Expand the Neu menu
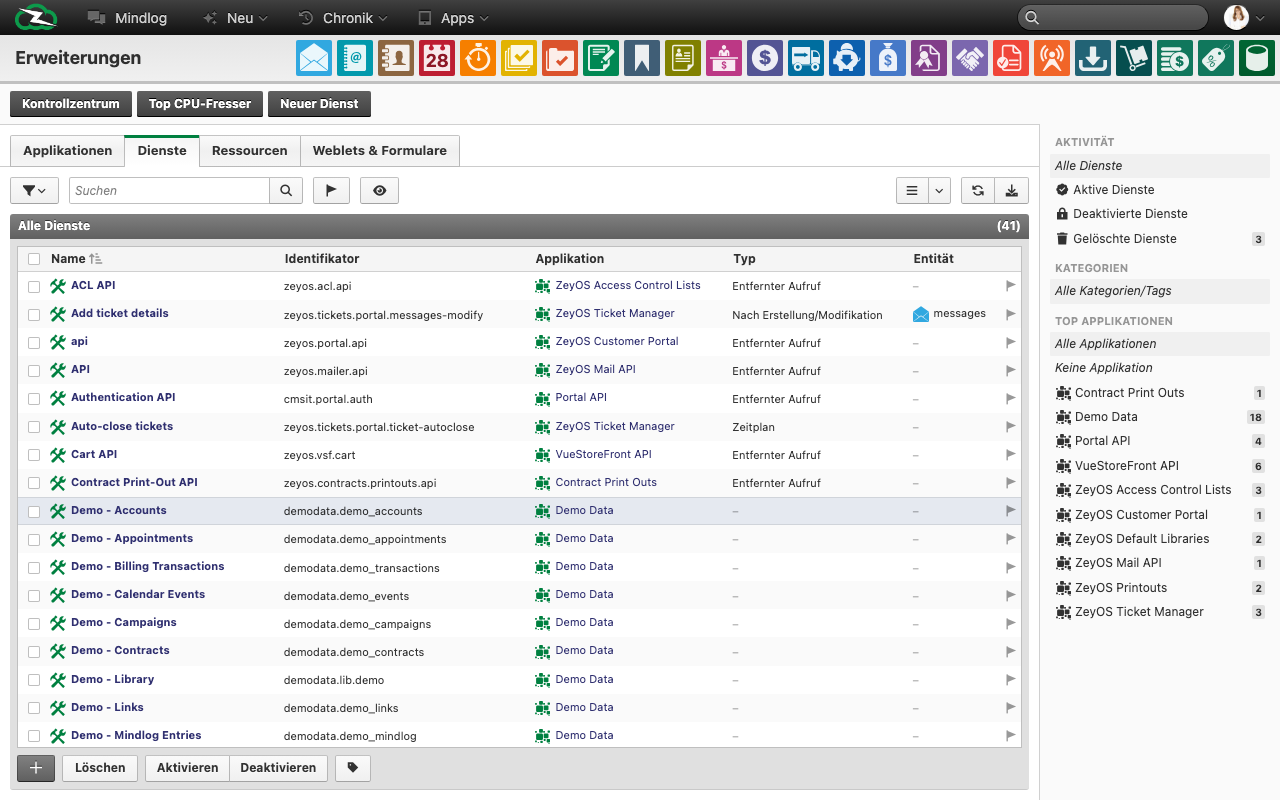The height and width of the screenshot is (800, 1280). (x=235, y=18)
